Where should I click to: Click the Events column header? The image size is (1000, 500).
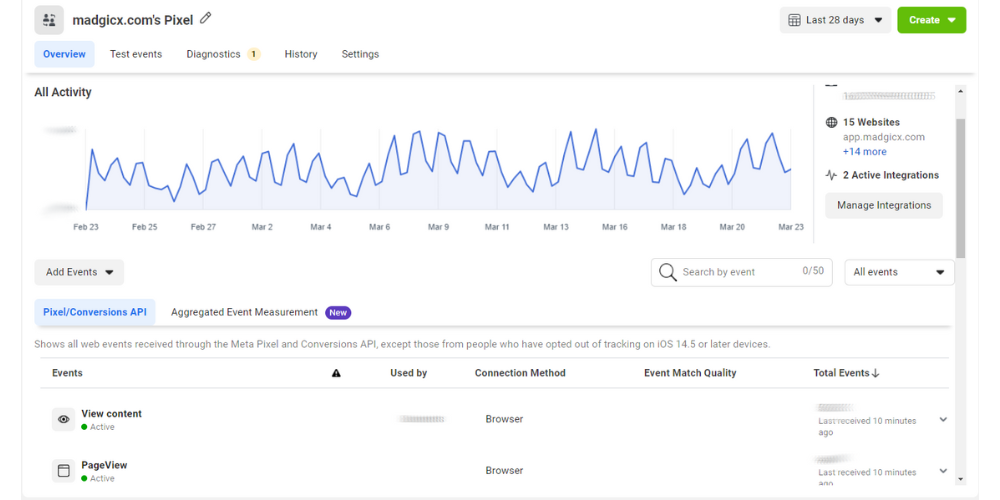67,373
